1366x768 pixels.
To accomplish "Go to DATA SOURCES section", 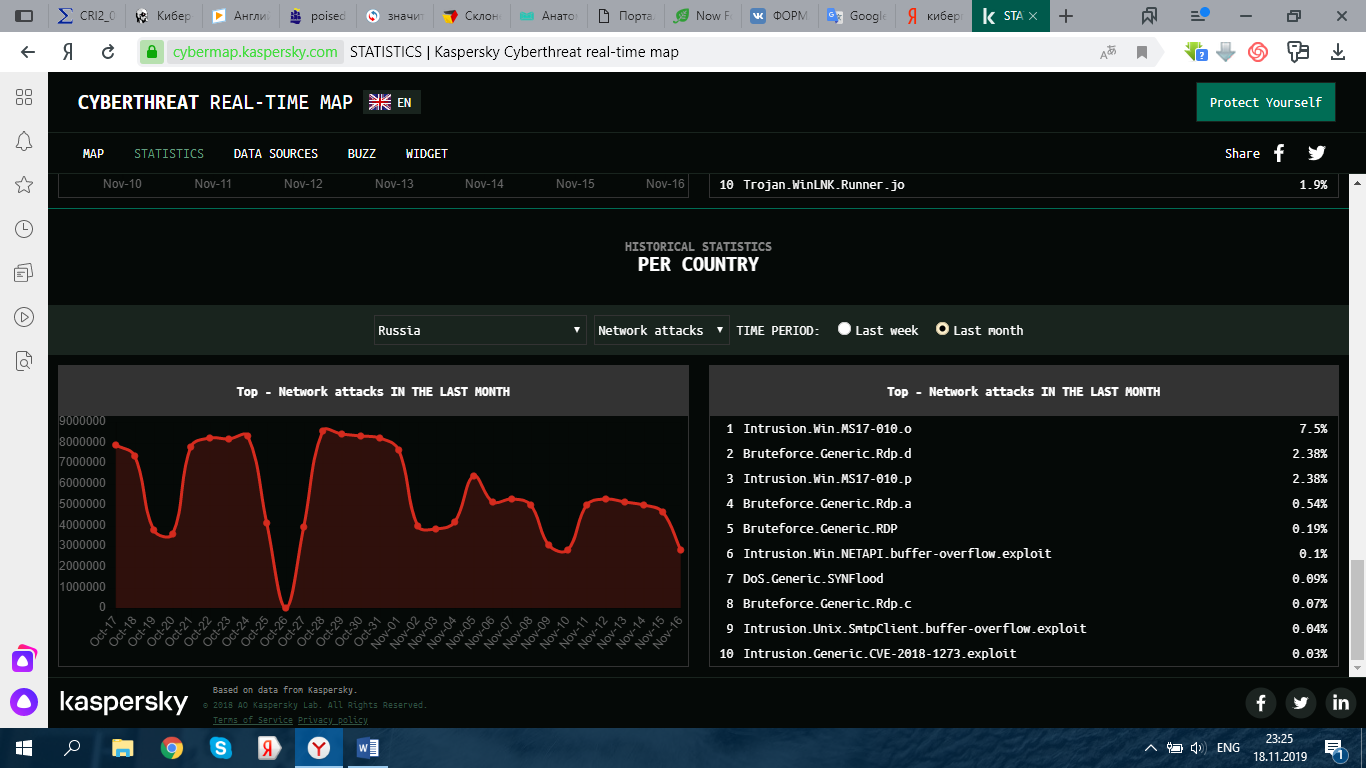I will tap(276, 153).
